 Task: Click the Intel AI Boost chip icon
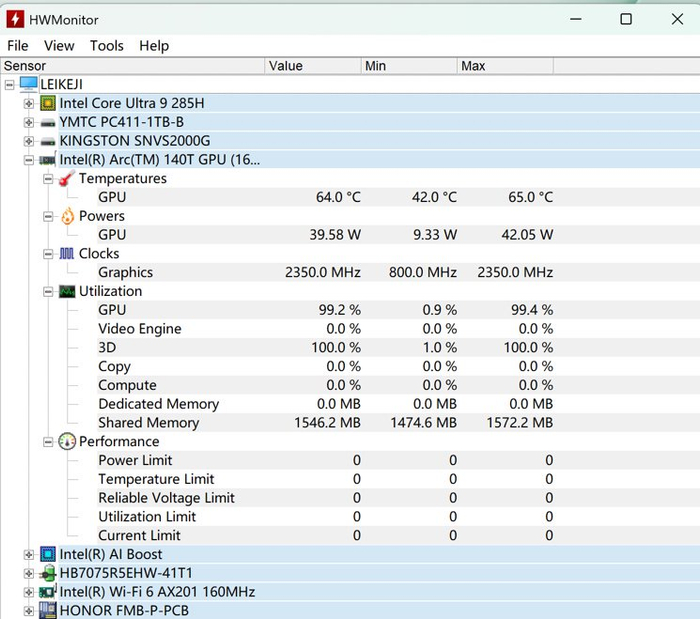[x=48, y=554]
